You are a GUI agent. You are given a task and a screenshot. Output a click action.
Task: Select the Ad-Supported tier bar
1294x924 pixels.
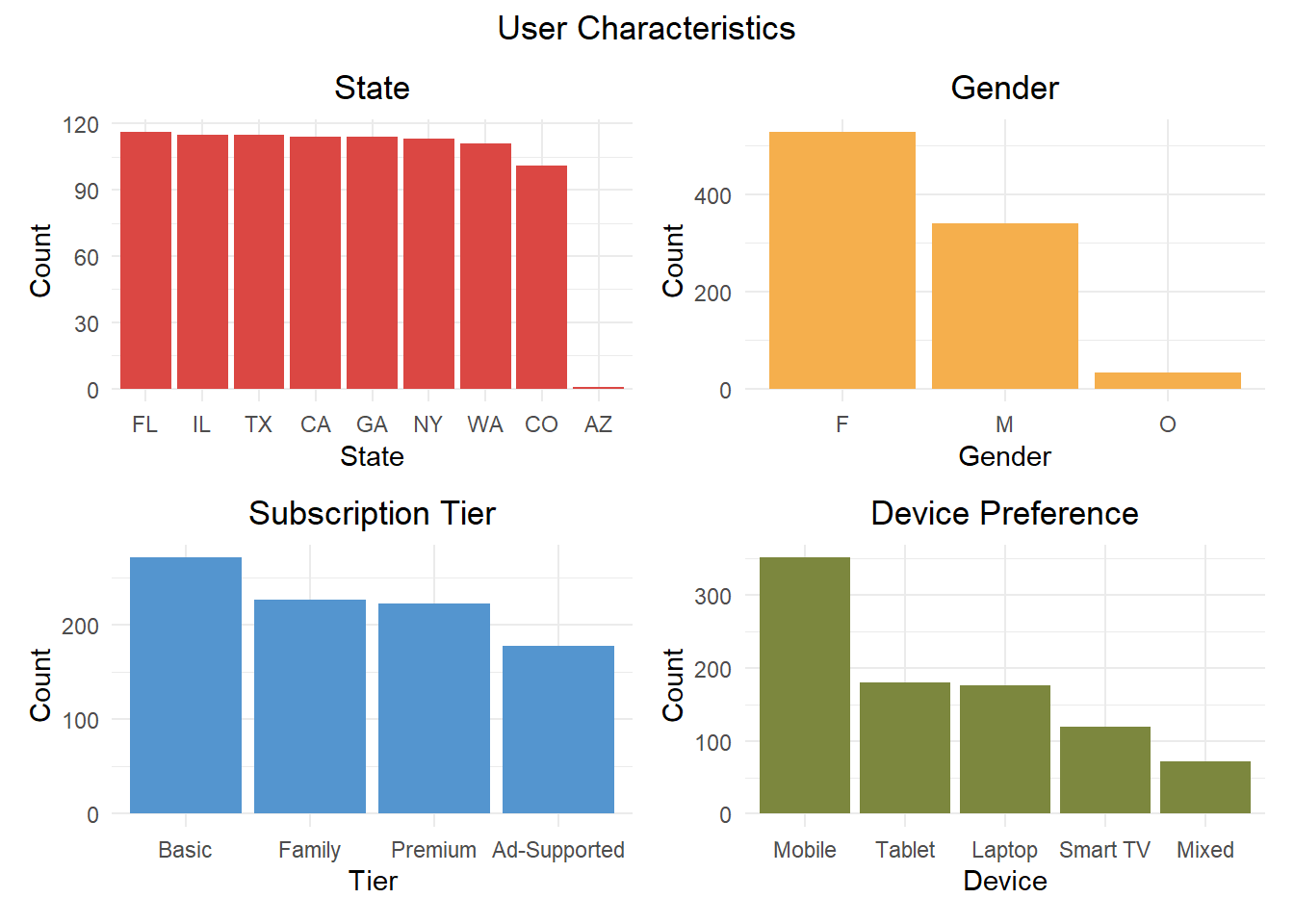[x=558, y=730]
